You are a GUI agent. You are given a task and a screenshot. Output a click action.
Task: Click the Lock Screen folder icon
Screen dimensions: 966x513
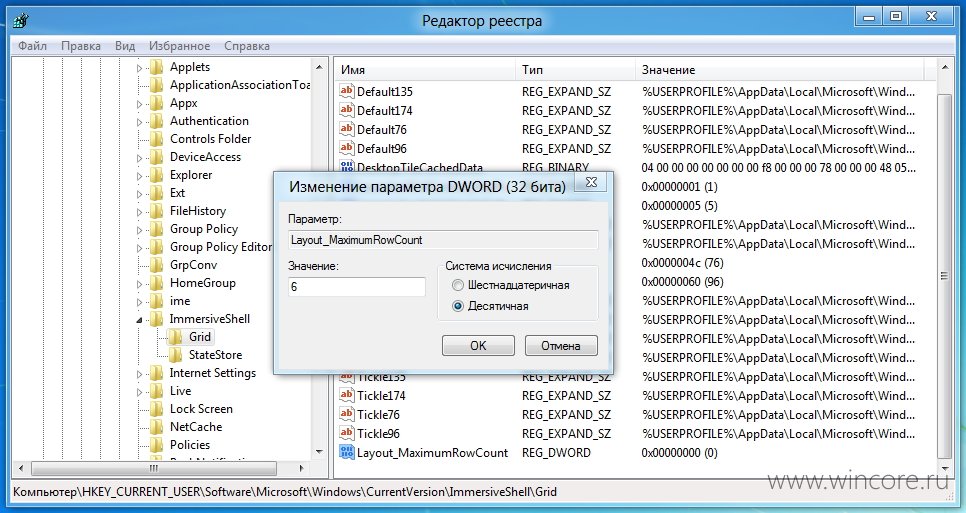tap(157, 408)
